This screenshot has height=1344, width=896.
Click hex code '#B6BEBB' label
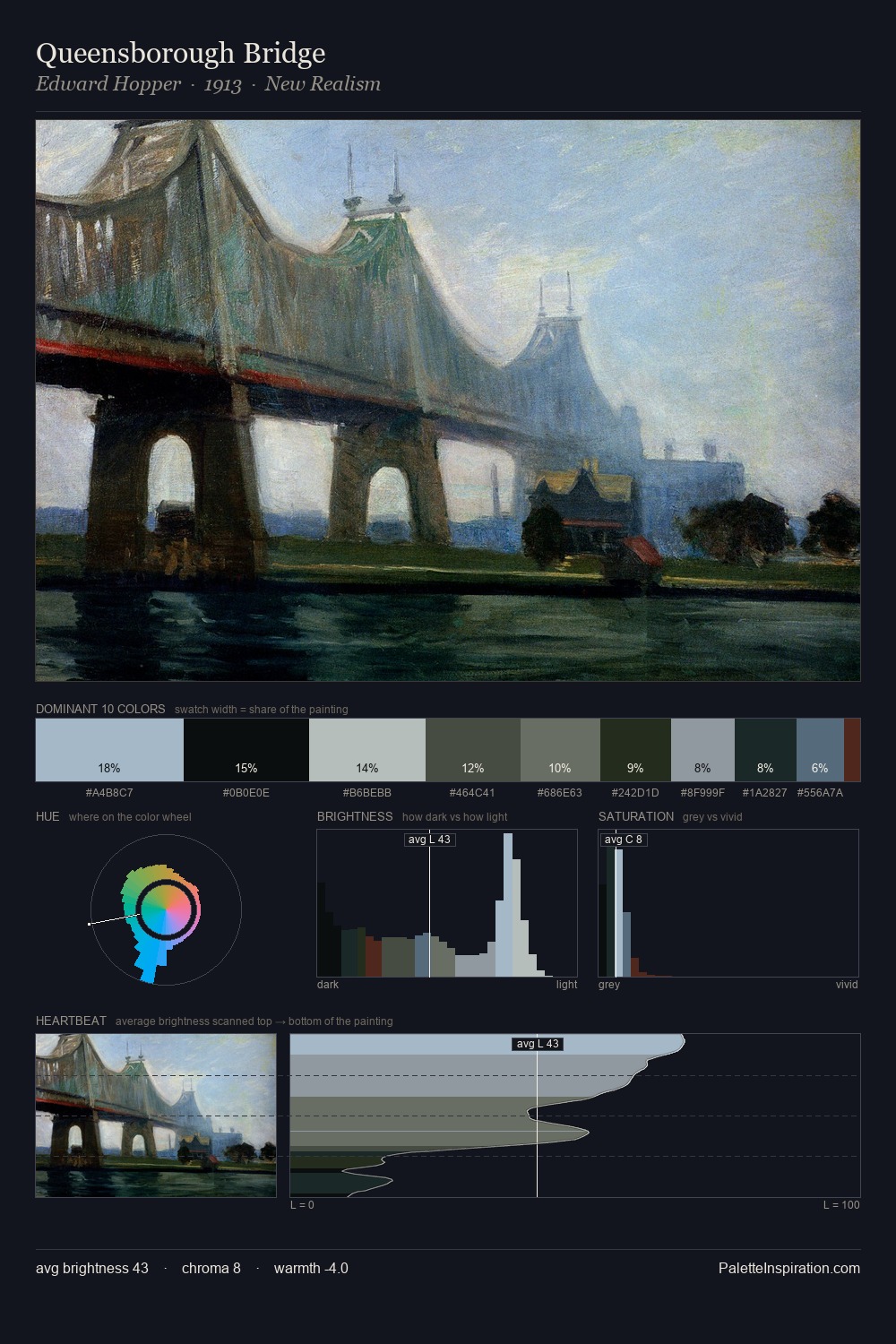[367, 792]
